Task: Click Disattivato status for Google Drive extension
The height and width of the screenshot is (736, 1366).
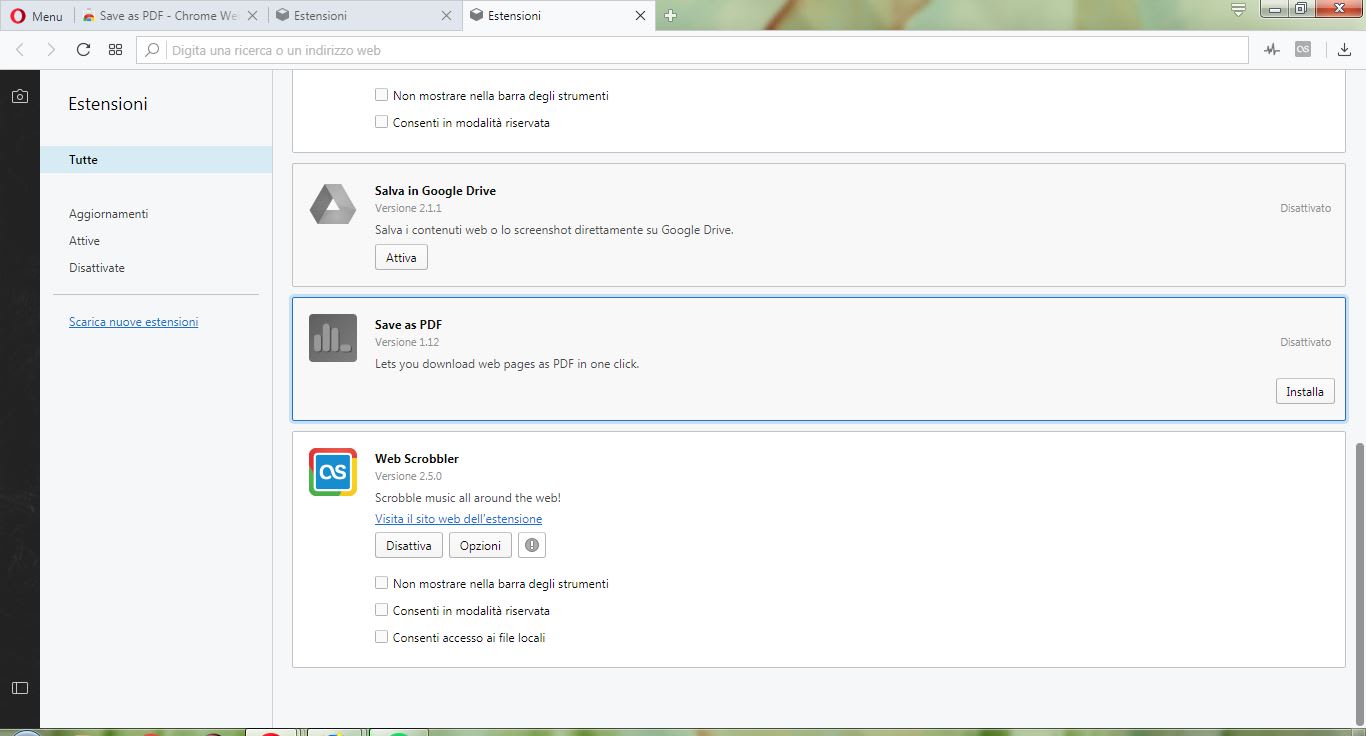Action: point(1305,208)
